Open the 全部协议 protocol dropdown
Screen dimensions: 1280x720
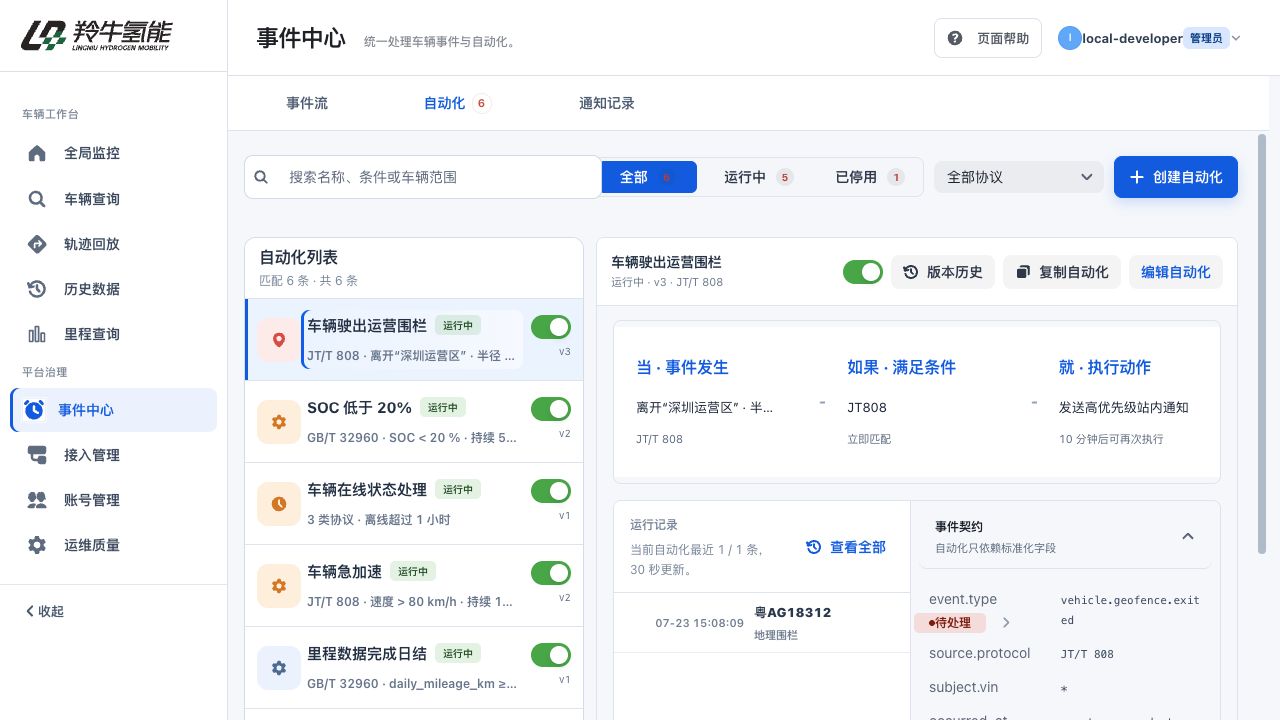[1019, 177]
